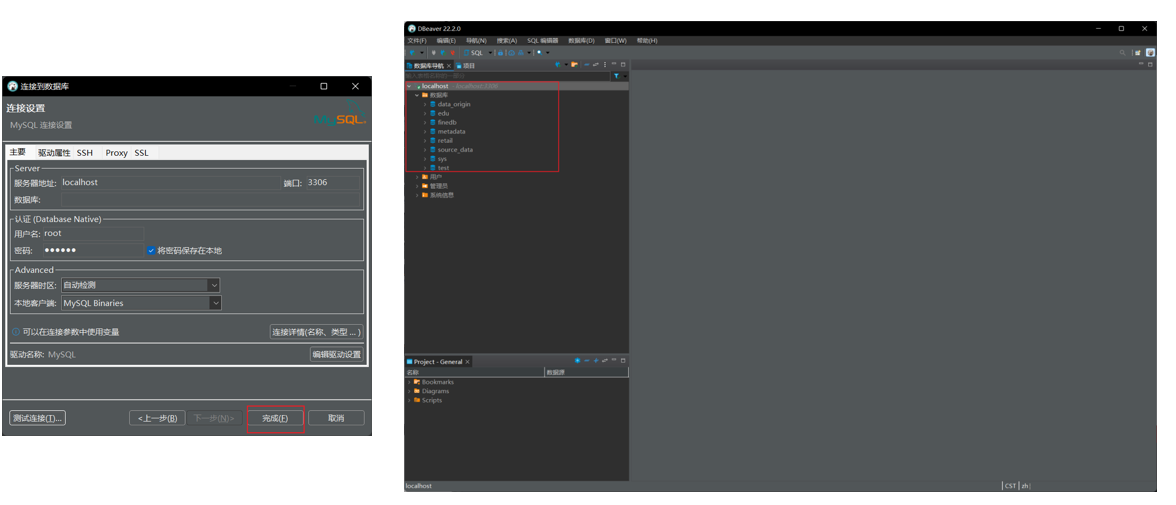The image size is (1176, 505).
Task: Click the search icon at DBeaver toolbar right end
Action: [x=1122, y=53]
